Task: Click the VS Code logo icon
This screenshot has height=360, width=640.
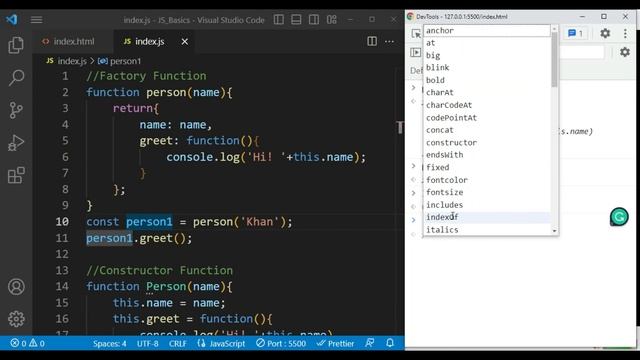Action: pyautogui.click(x=11, y=19)
